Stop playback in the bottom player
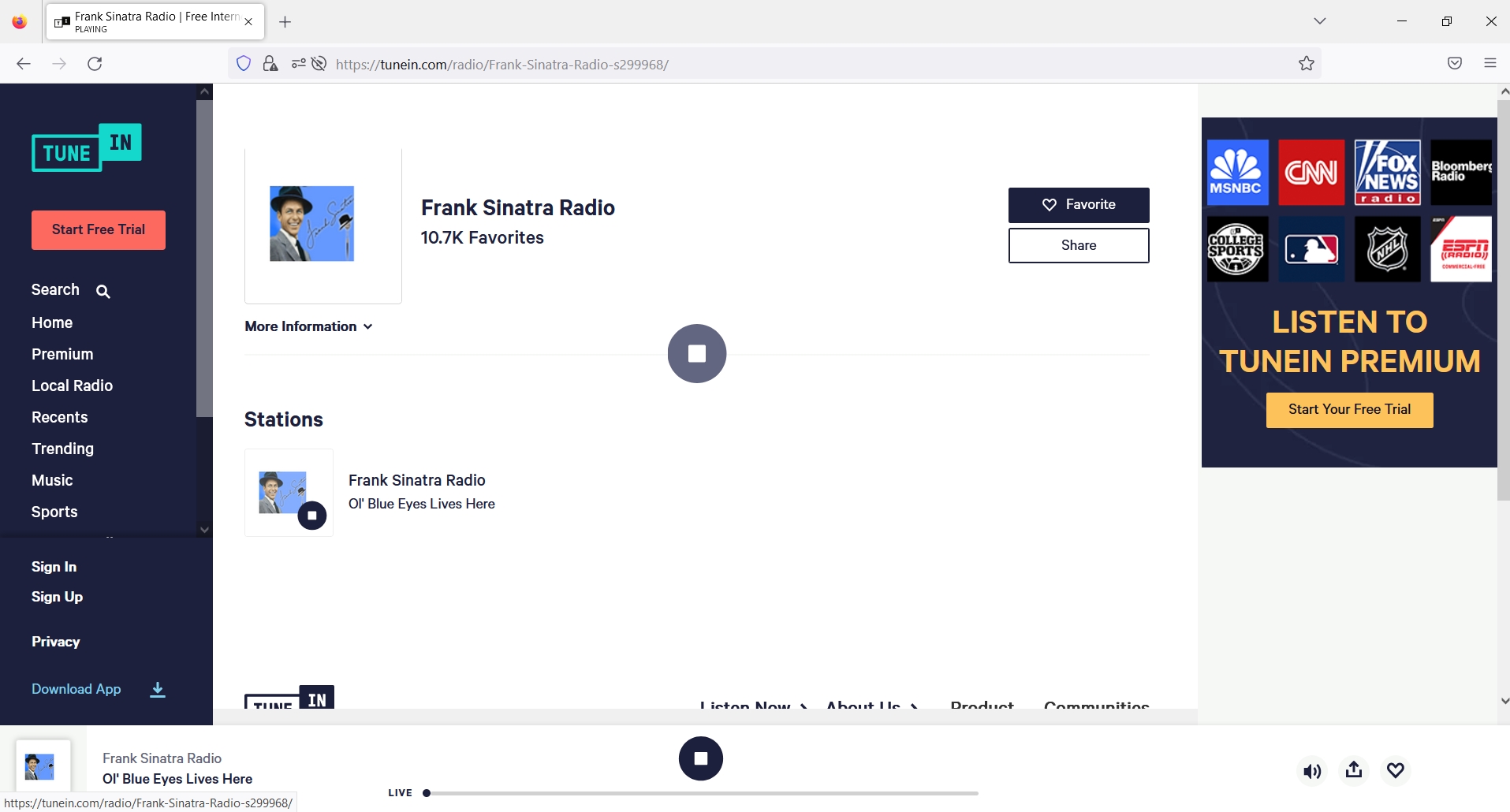This screenshot has height=812, width=1510. coord(700,758)
